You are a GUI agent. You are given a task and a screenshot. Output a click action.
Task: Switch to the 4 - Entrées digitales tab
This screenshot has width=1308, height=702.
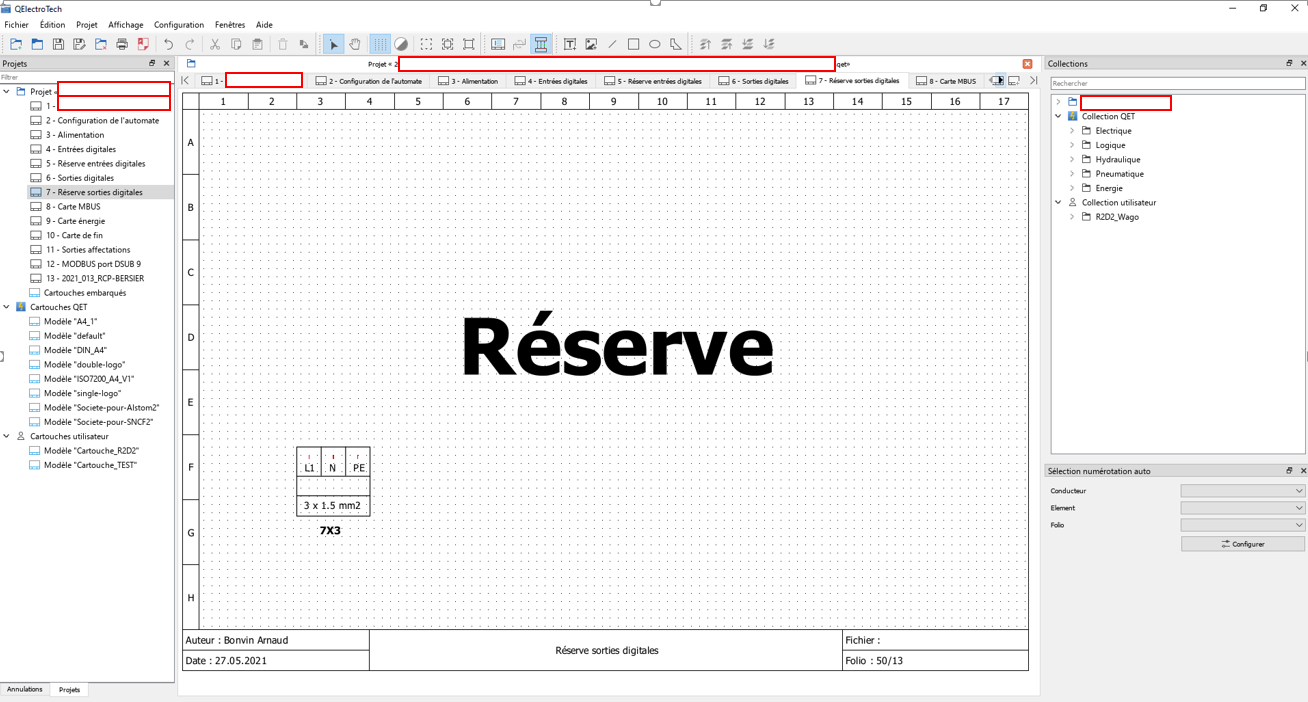[551, 81]
